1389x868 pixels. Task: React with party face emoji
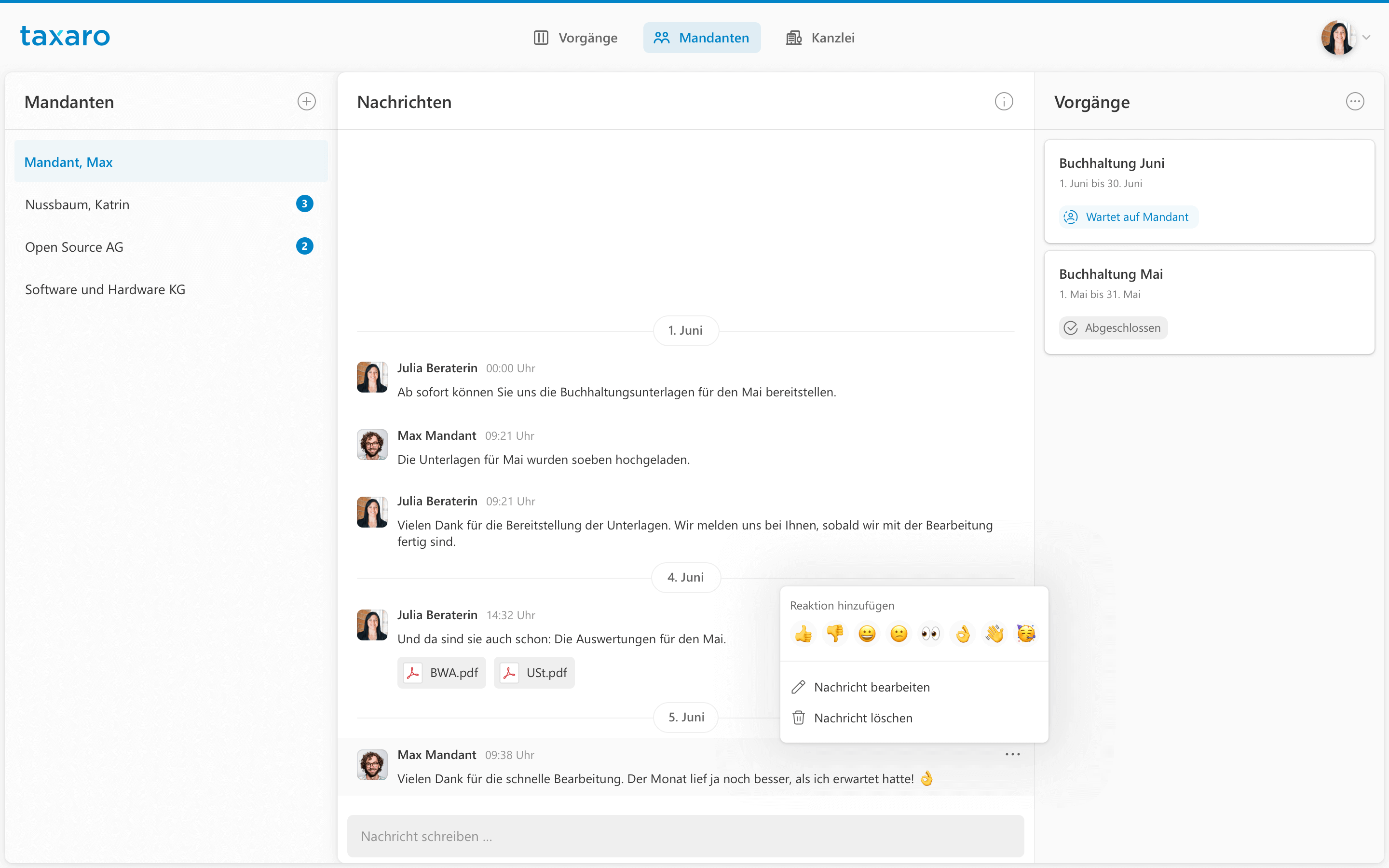(1026, 634)
